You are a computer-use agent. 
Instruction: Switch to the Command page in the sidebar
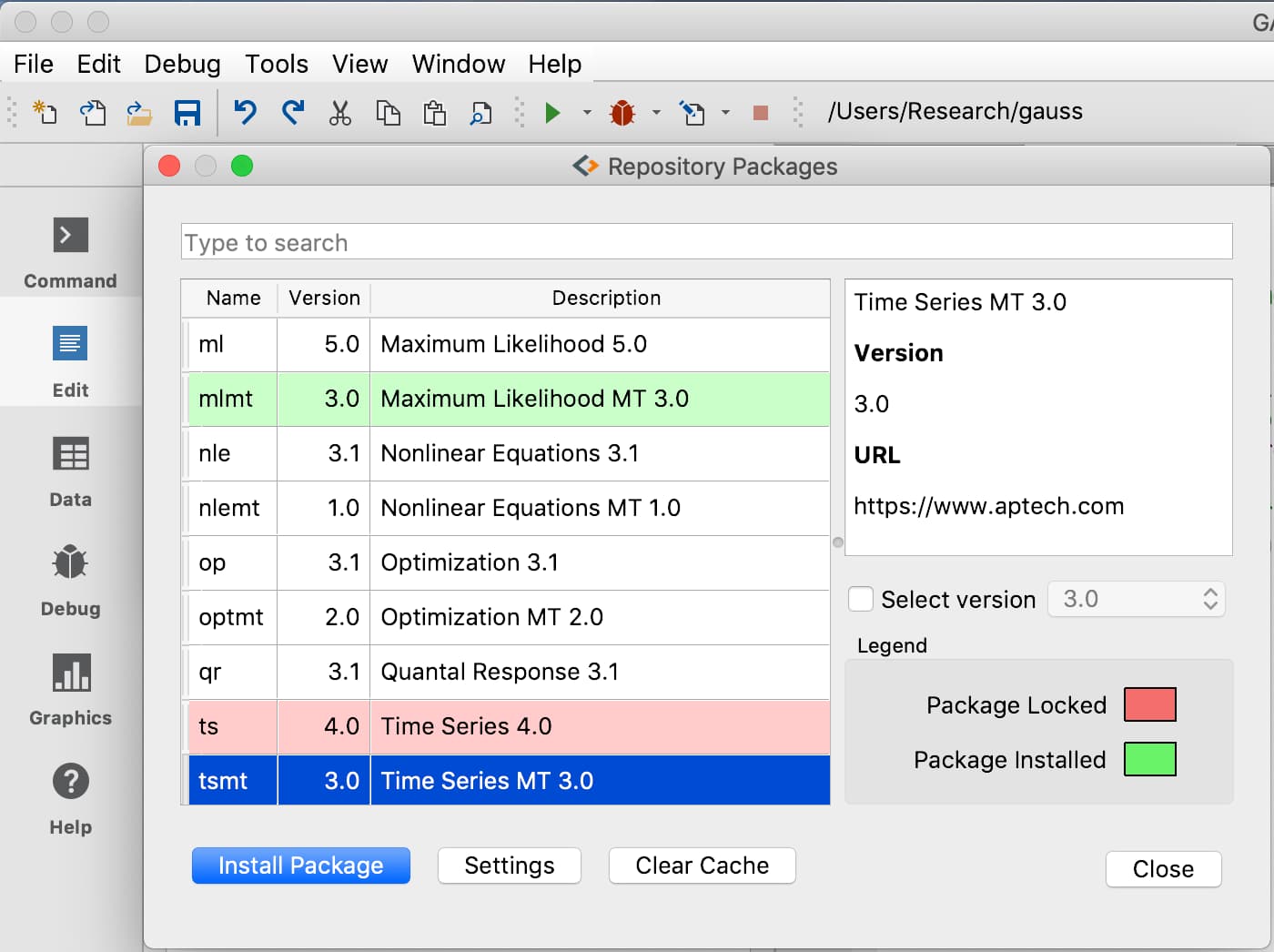click(x=71, y=253)
